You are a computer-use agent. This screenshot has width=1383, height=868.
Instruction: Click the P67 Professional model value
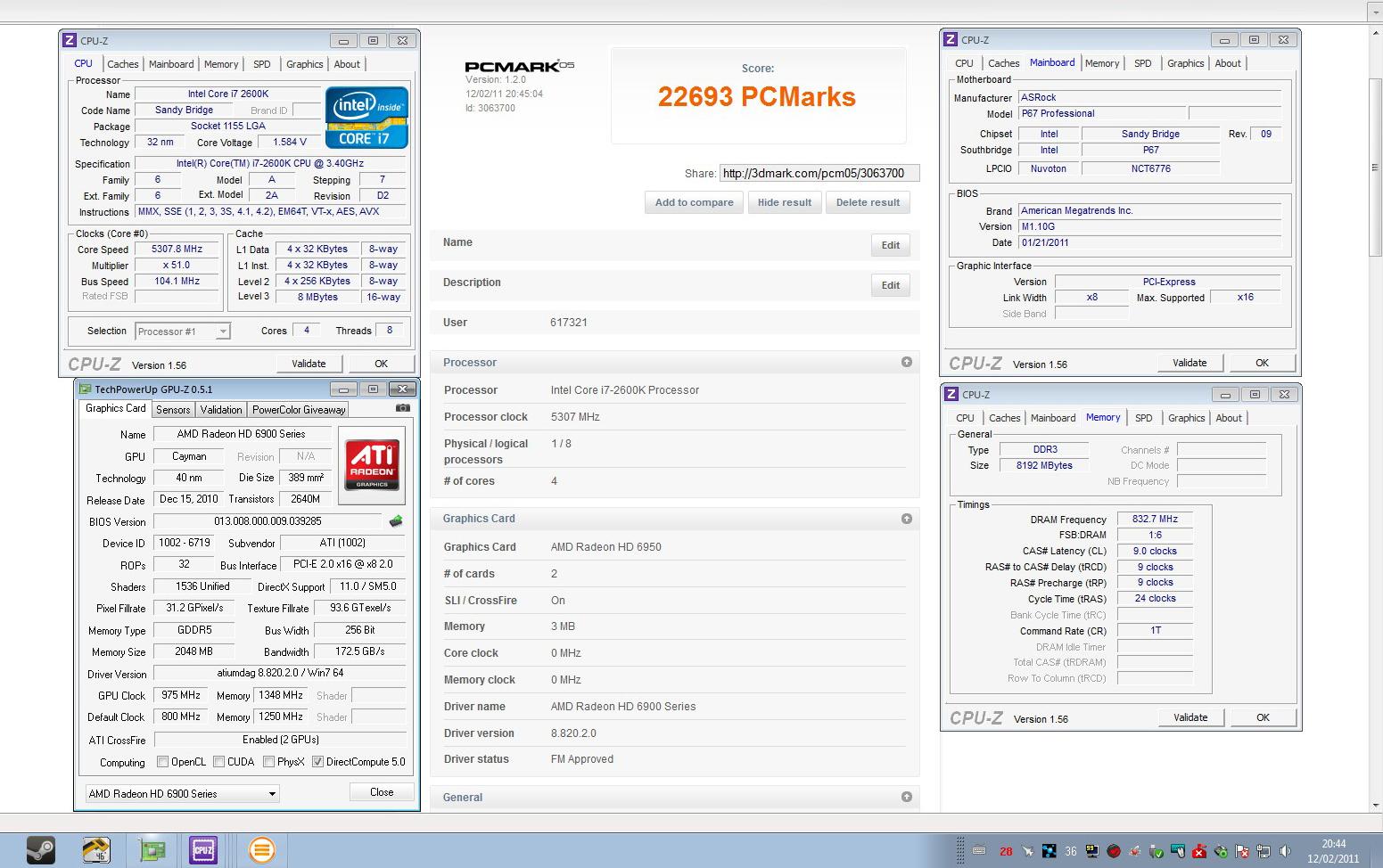click(x=1103, y=113)
